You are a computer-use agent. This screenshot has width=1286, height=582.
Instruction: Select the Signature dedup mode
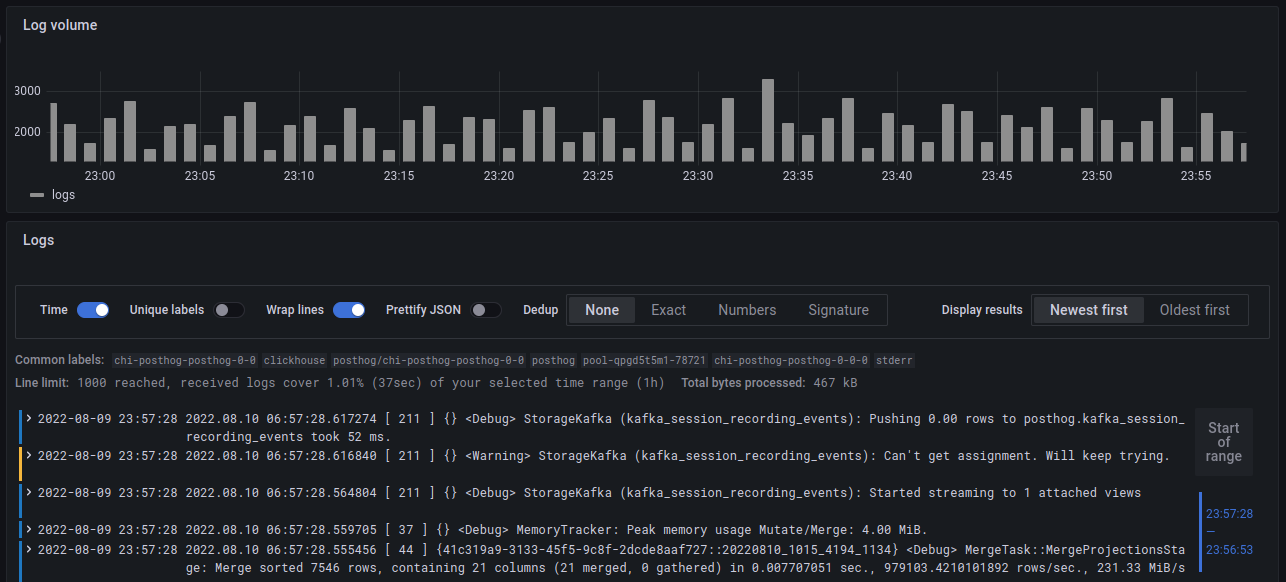(x=838, y=310)
